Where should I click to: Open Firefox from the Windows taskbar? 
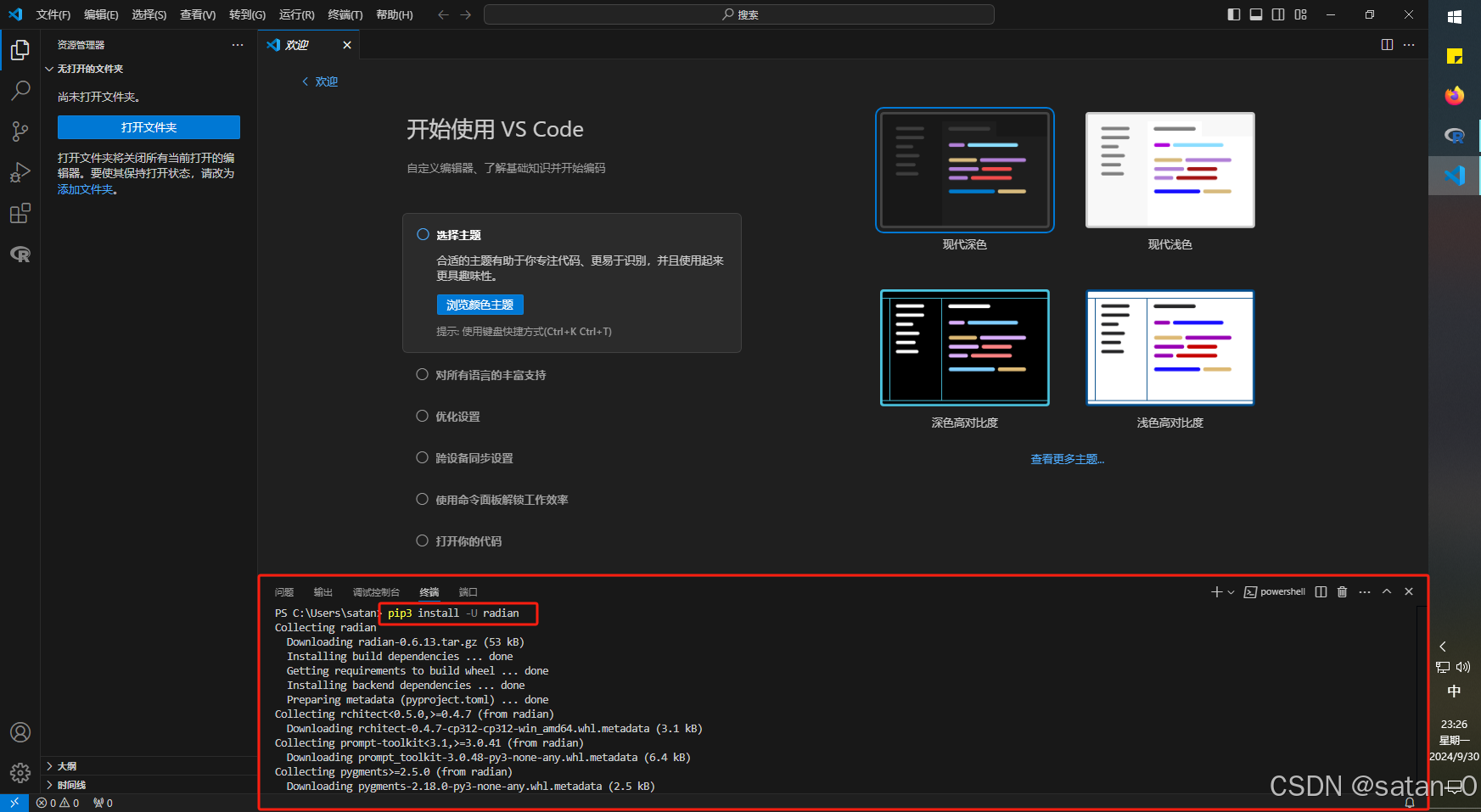(x=1455, y=95)
